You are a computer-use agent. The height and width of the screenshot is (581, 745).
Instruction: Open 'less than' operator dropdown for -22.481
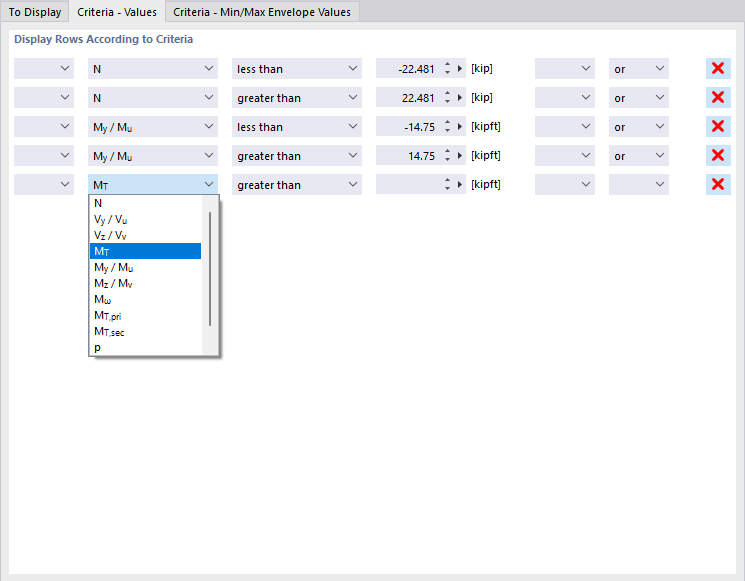pos(297,68)
